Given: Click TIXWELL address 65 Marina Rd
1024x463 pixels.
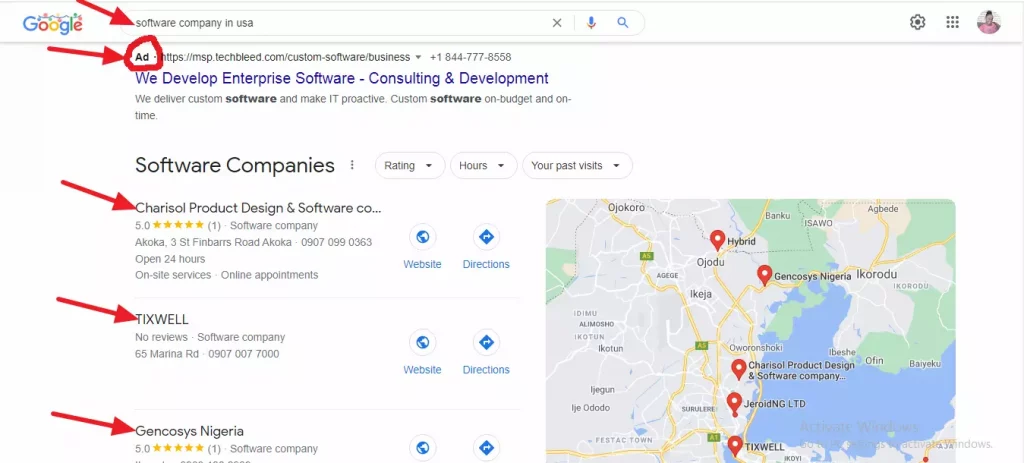Looking at the screenshot, I should (167, 354).
